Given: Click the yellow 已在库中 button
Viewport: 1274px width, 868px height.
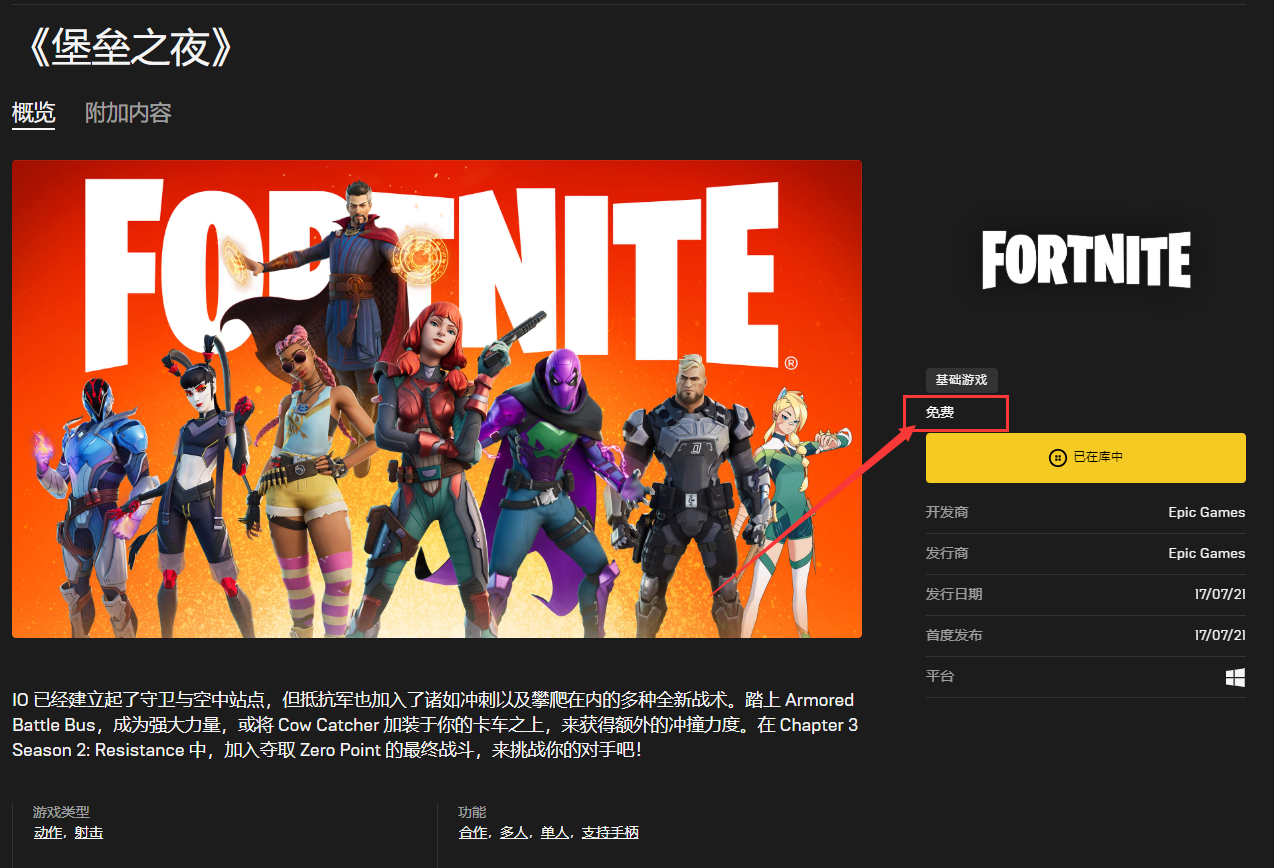Looking at the screenshot, I should tap(1085, 458).
